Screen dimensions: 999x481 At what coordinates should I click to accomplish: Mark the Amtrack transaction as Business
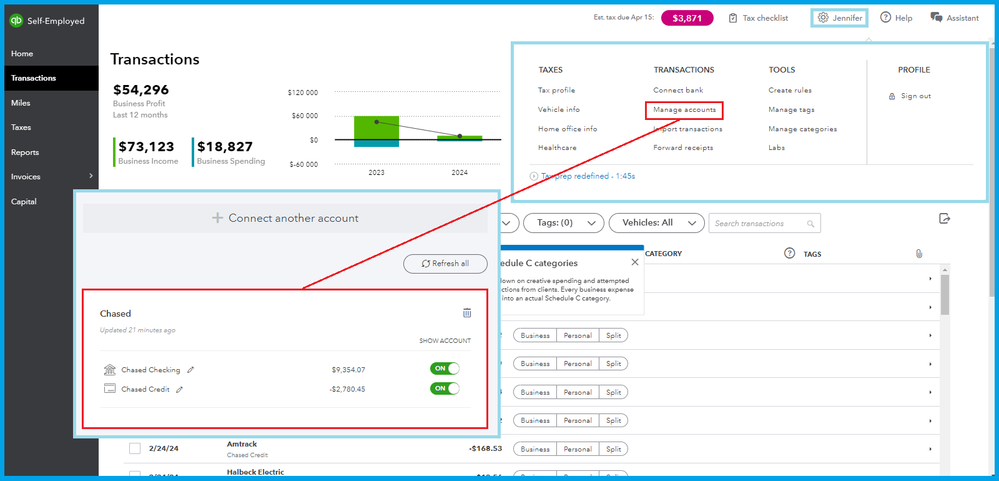[x=535, y=449]
